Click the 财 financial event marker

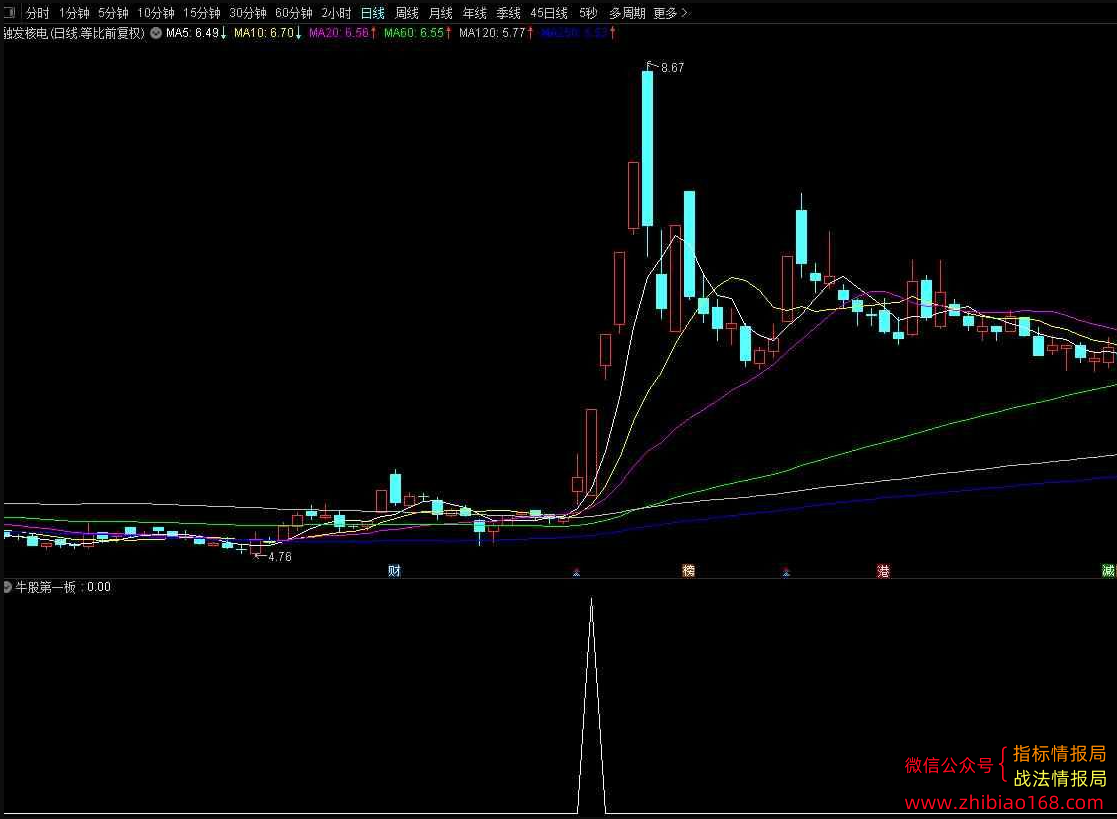[x=394, y=570]
